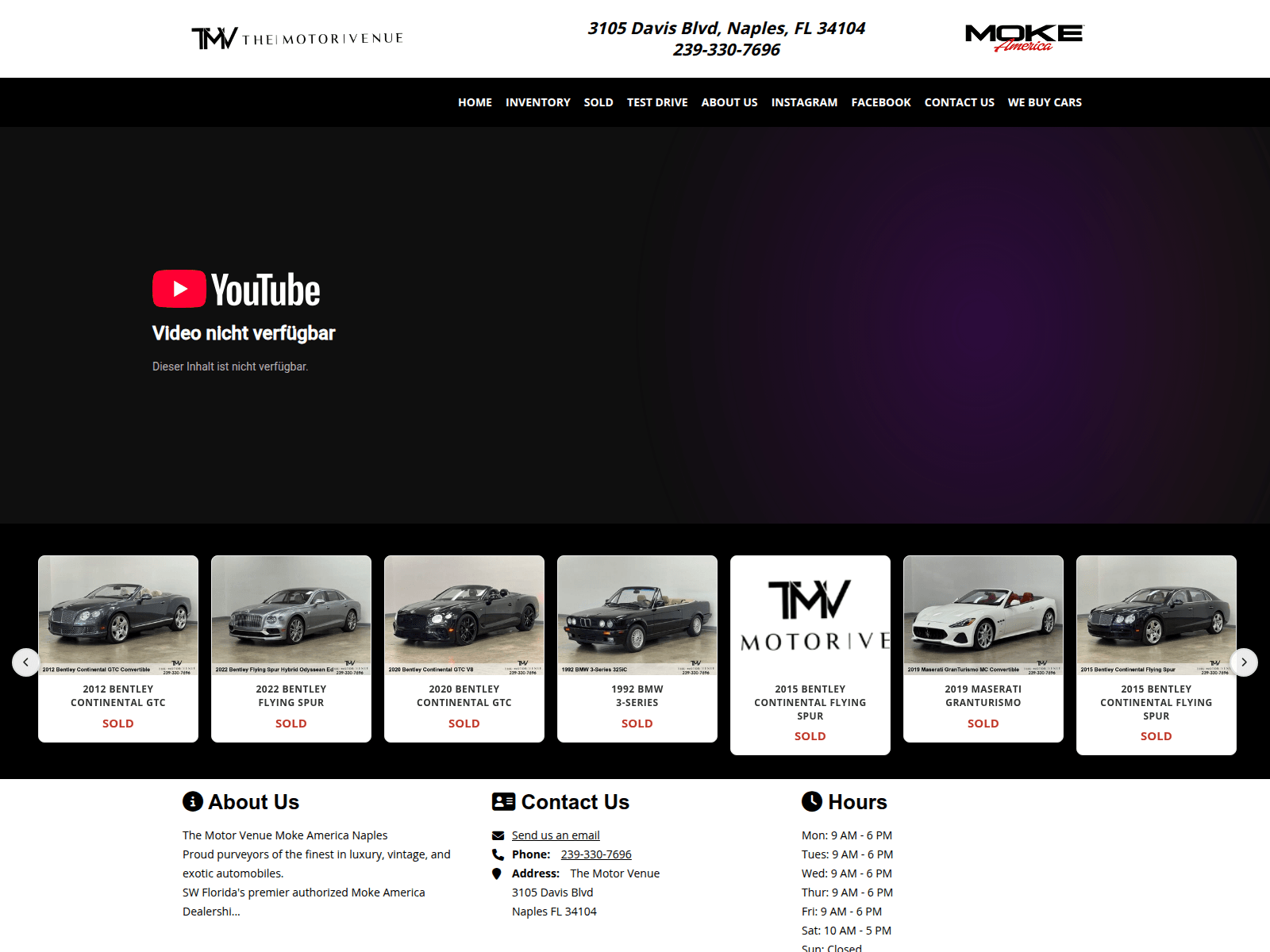
Task: Open FACEBOOK from the navigation bar
Action: coord(881,102)
